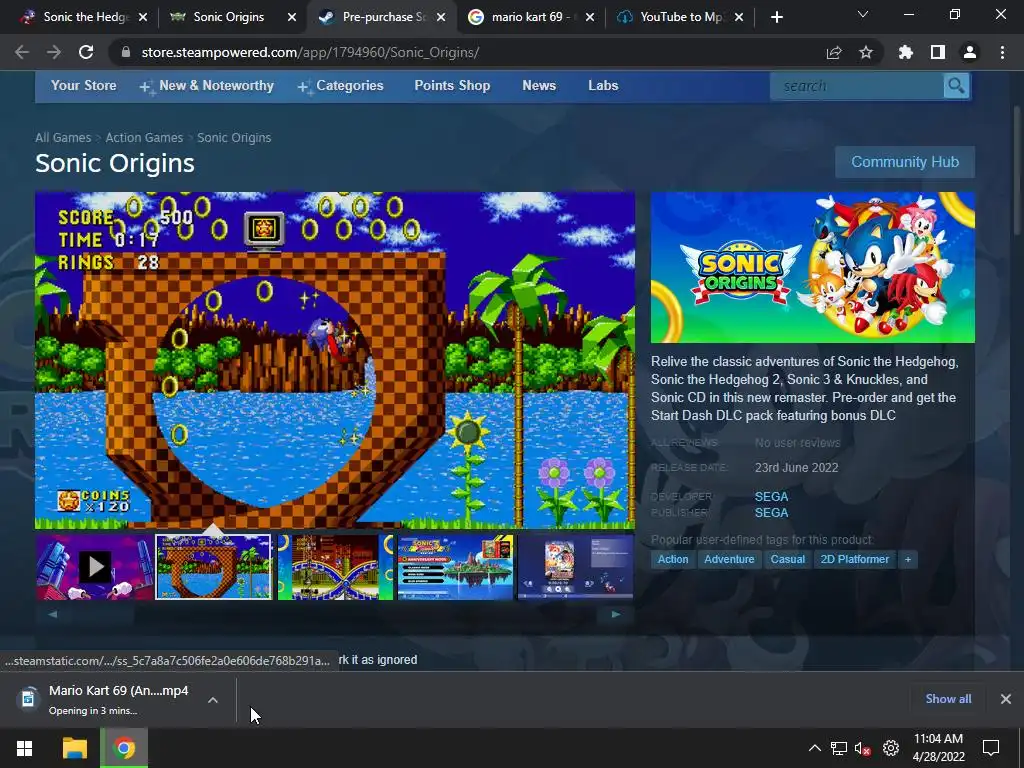1024x768 pixels.
Task: Click the address bar URL
Action: click(310, 52)
